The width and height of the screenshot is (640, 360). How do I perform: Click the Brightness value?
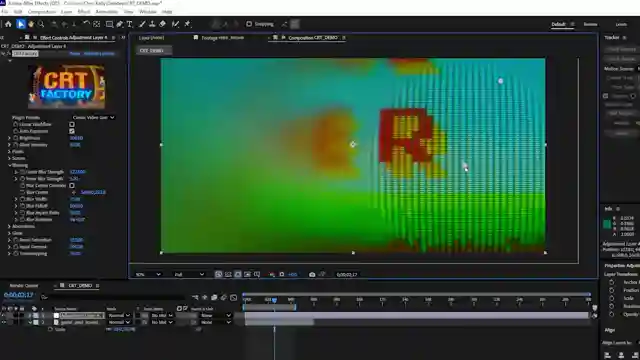tap(76, 138)
